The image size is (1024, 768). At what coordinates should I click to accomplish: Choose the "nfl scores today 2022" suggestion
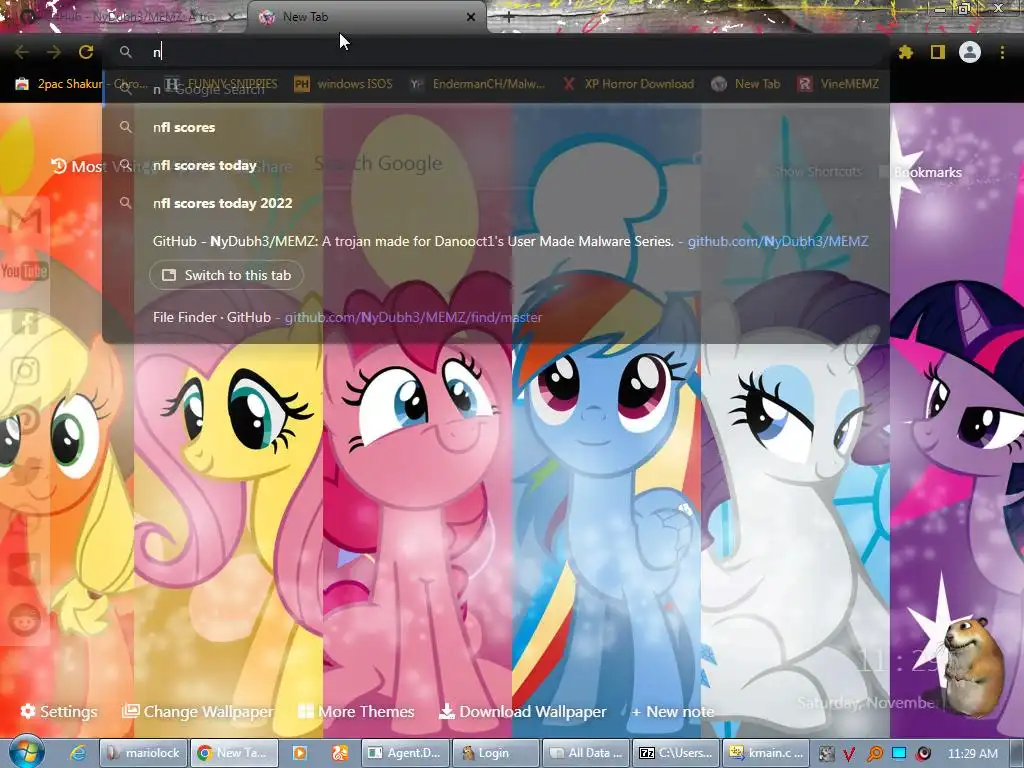tap(496, 203)
